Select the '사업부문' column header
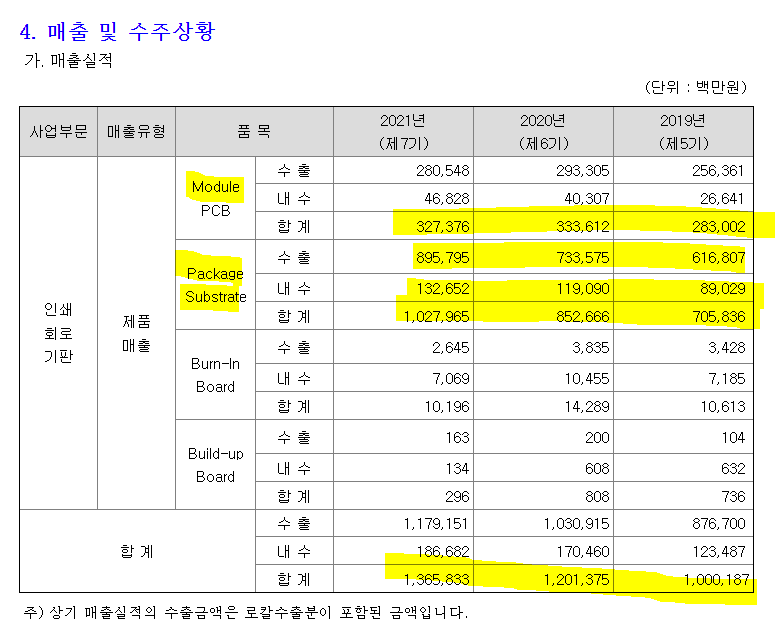 pyautogui.click(x=58, y=132)
